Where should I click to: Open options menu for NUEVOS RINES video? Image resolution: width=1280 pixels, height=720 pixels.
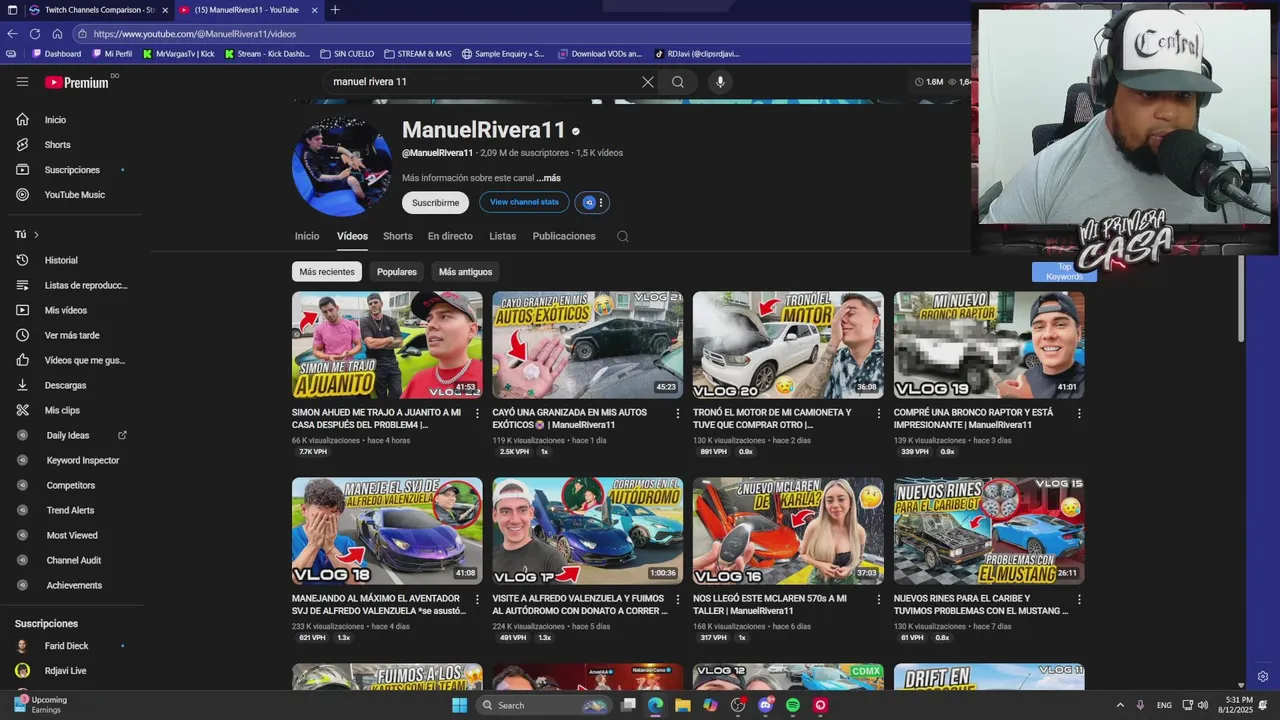tap(1079, 599)
